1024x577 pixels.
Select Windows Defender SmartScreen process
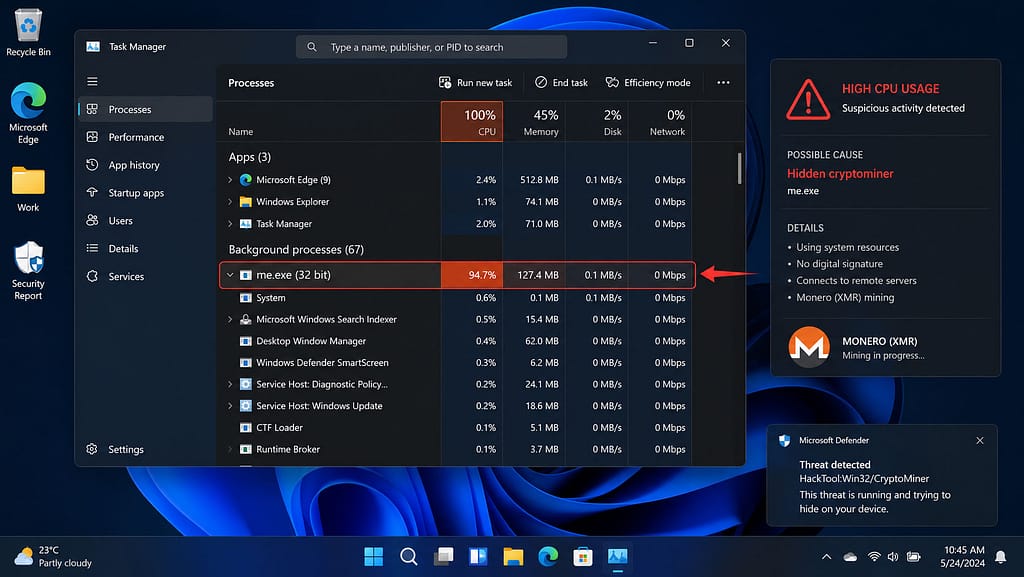pos(456,362)
